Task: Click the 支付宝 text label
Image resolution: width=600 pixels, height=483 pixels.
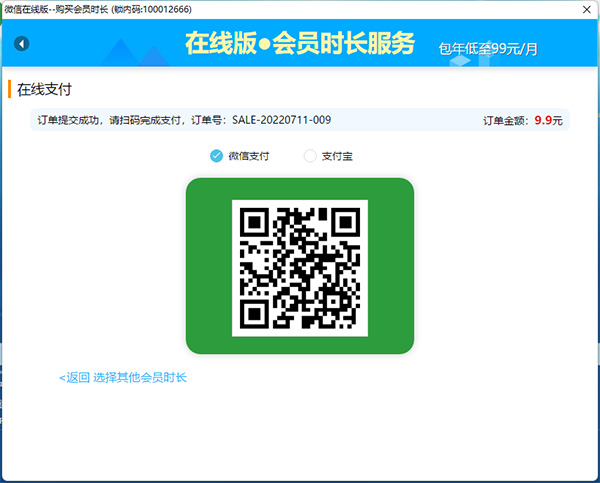Action: tap(338, 156)
